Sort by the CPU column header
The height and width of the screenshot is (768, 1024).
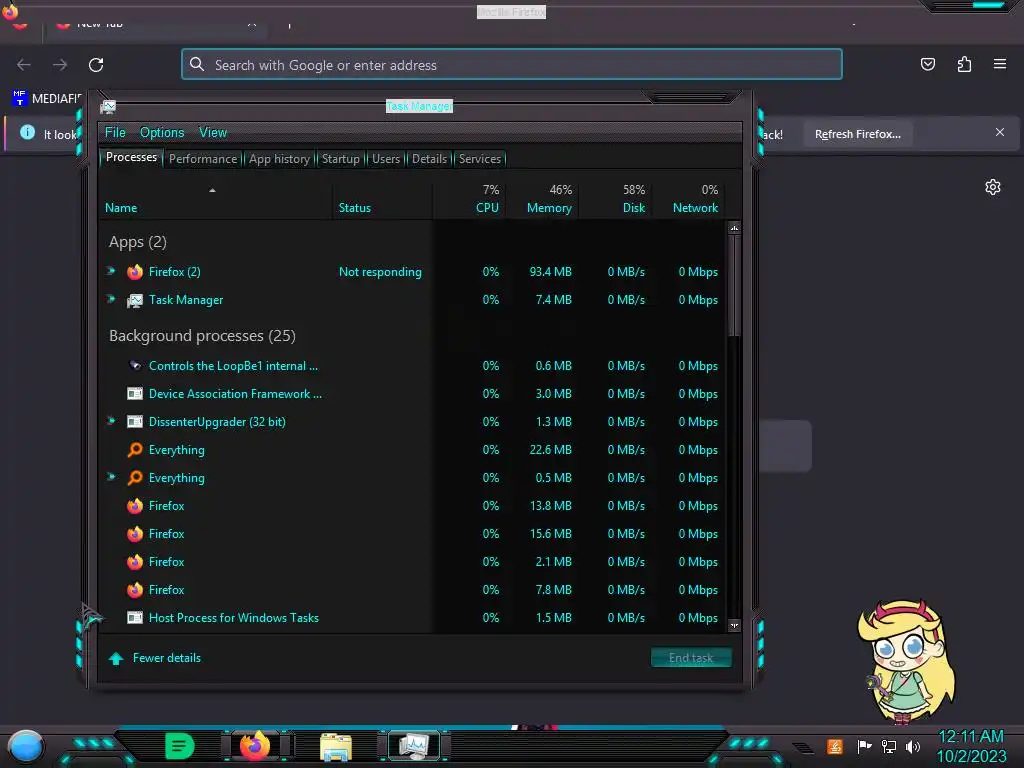point(470,199)
